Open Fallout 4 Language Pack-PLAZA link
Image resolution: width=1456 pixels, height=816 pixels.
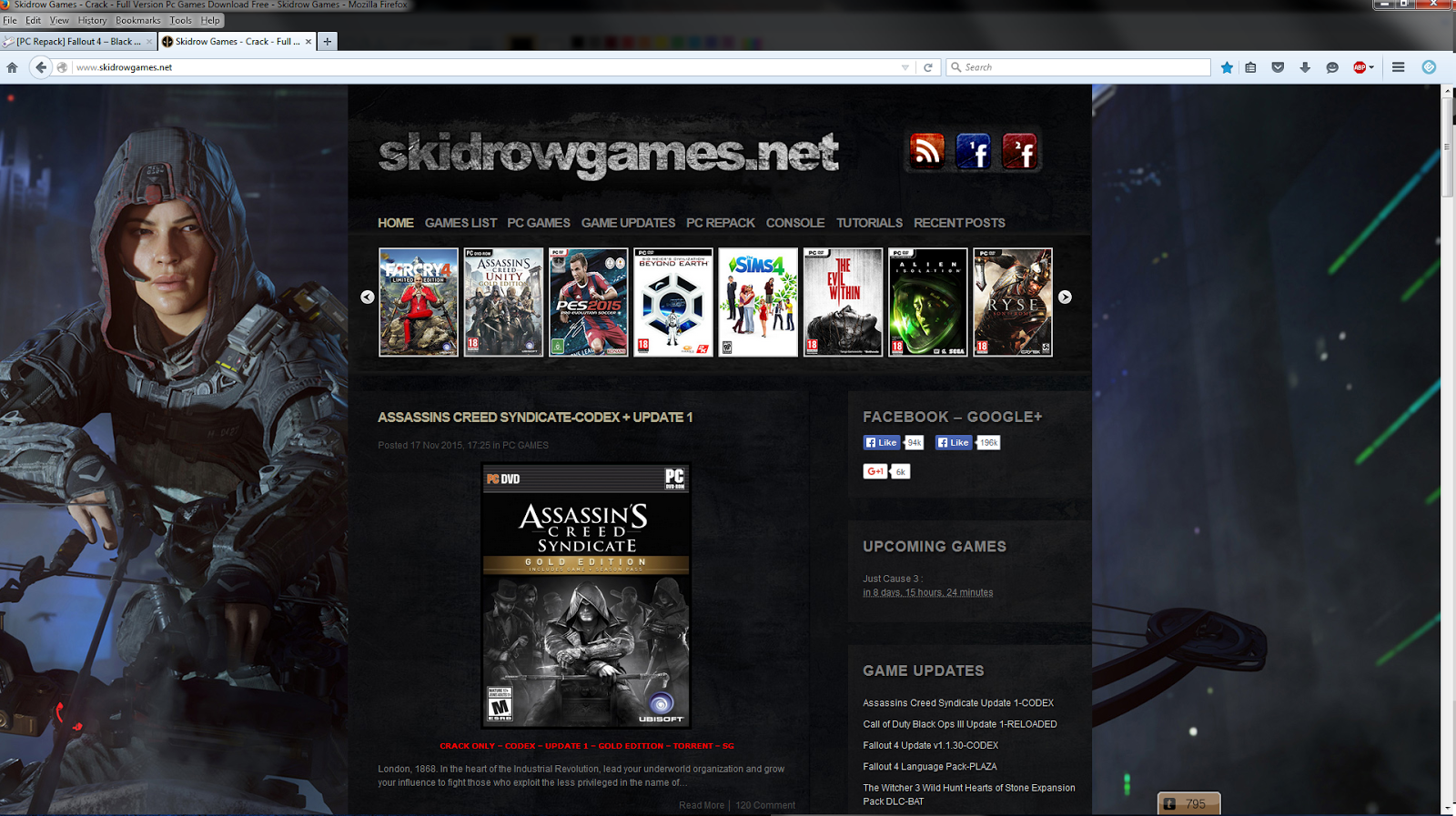pos(930,767)
